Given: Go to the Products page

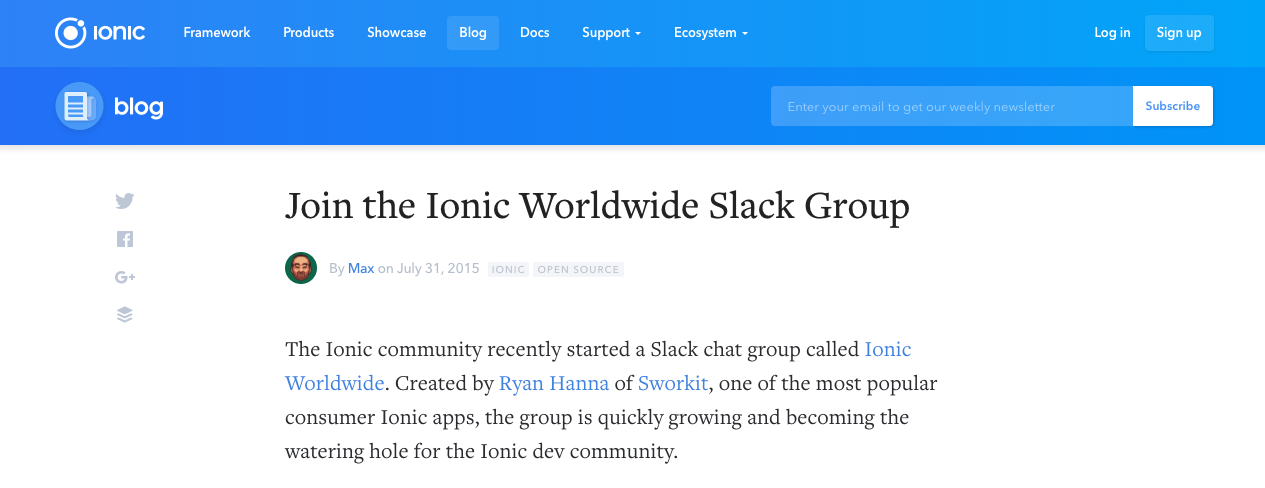Looking at the screenshot, I should pyautogui.click(x=308, y=33).
